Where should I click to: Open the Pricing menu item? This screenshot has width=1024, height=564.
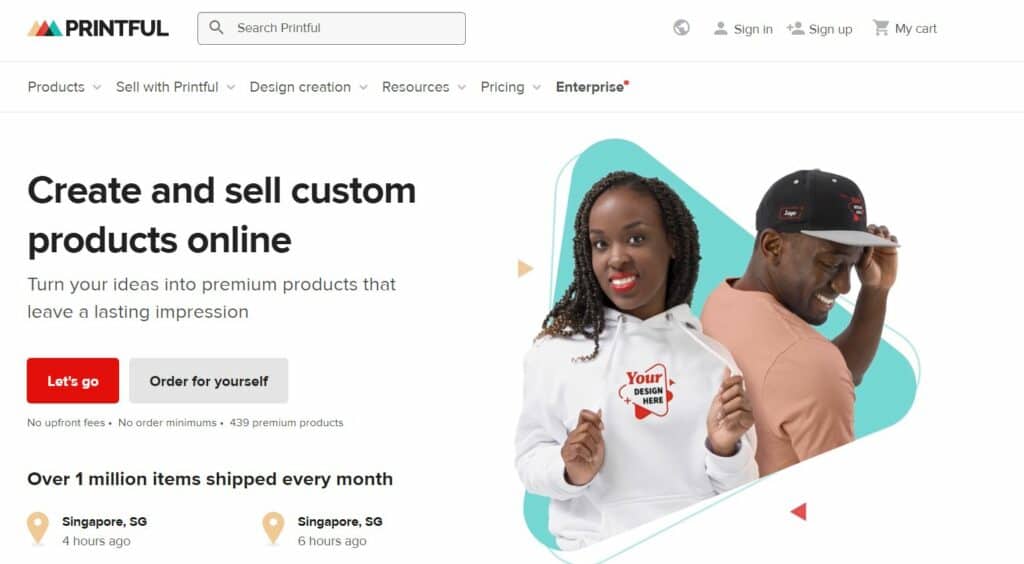tap(502, 87)
